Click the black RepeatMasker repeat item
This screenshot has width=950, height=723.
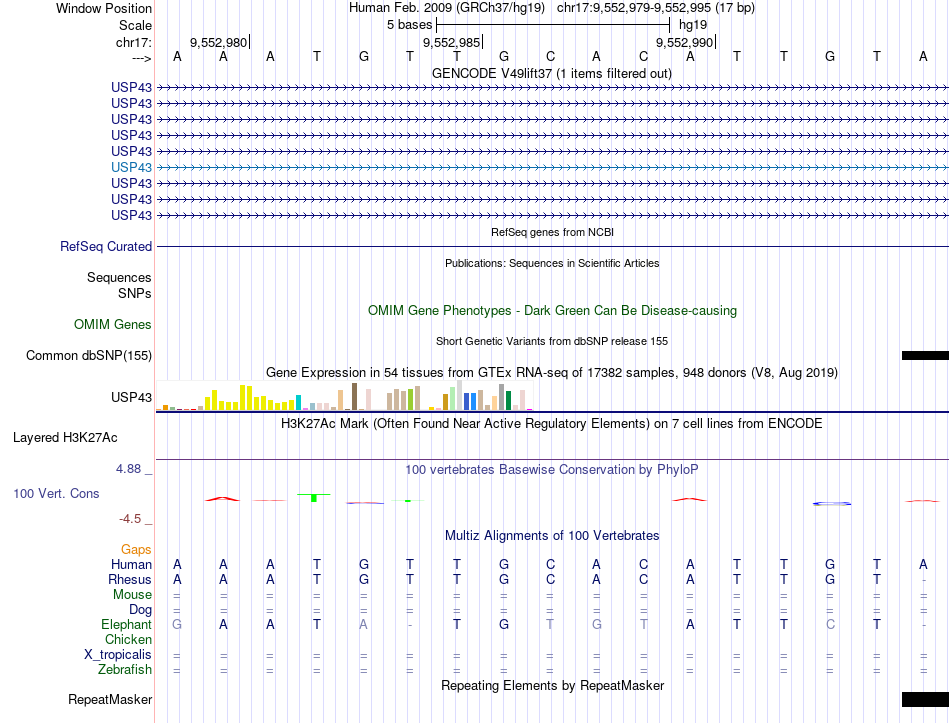(x=925, y=699)
